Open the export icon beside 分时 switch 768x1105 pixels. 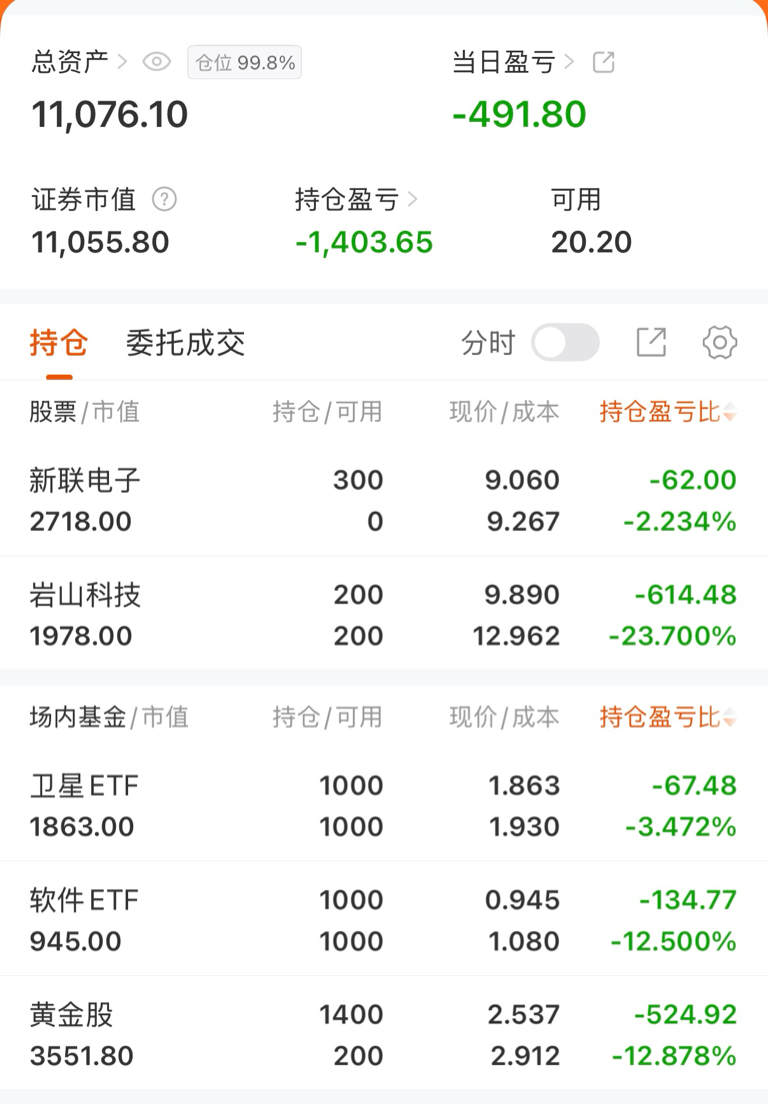pos(651,343)
